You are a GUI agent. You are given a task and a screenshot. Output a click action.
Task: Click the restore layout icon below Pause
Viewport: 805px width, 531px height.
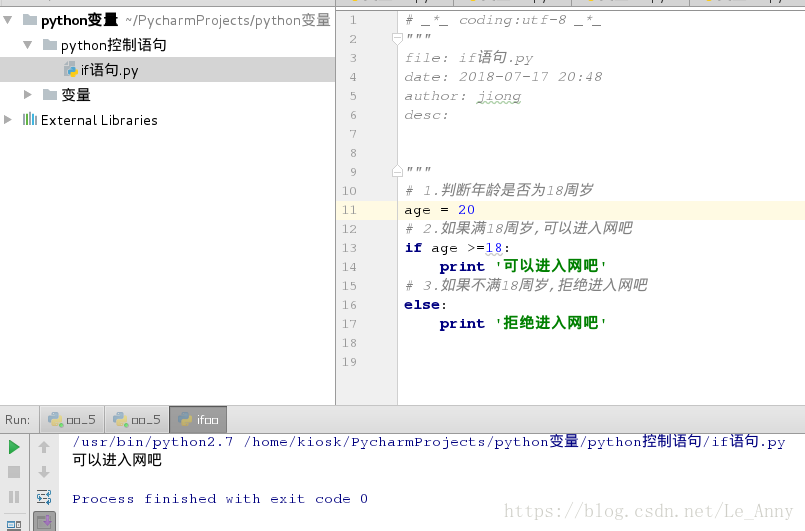[x=14, y=525]
